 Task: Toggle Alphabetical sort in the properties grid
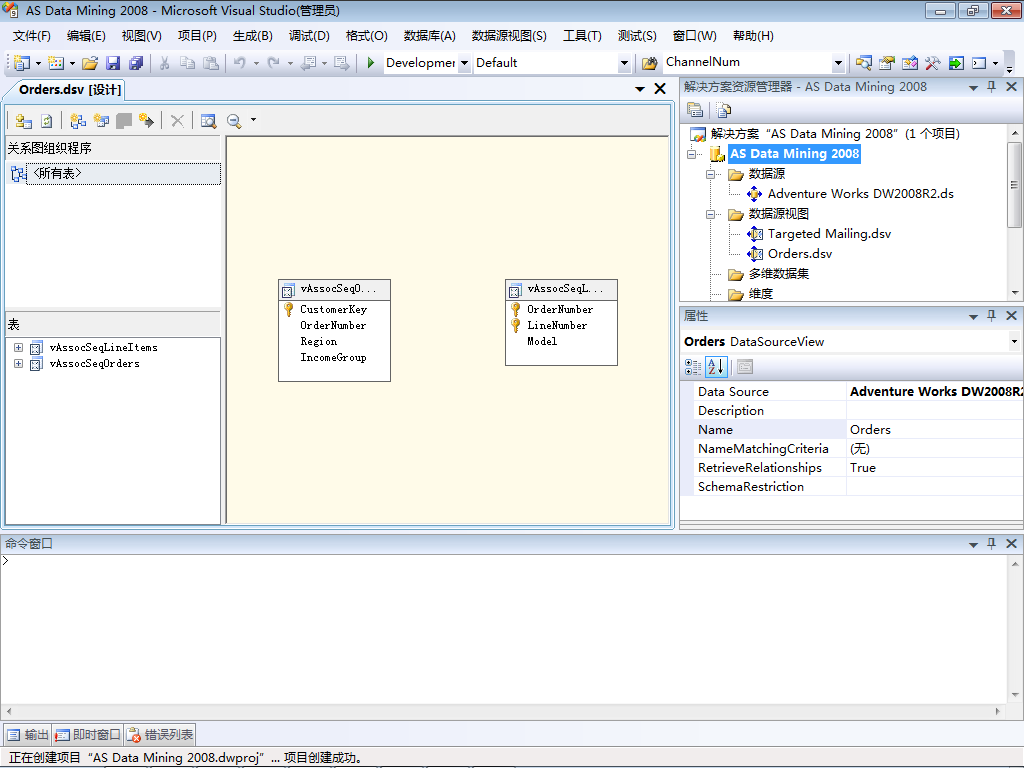coord(716,367)
